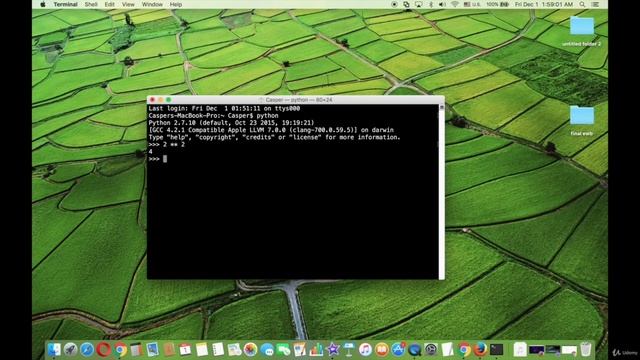The height and width of the screenshot is (360, 640).
Task: Open the Notes app in Dock
Action: (x=202, y=349)
